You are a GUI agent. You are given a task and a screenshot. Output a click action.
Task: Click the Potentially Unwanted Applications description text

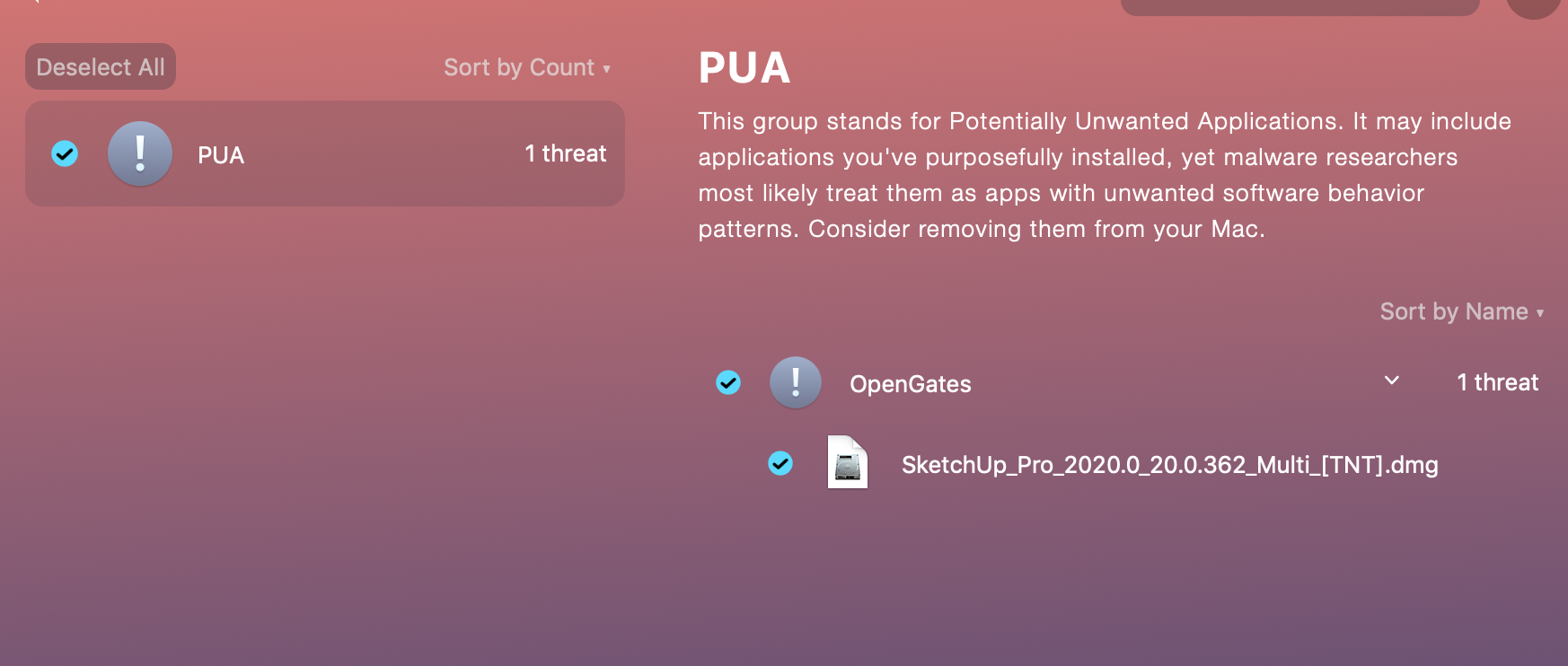1105,175
